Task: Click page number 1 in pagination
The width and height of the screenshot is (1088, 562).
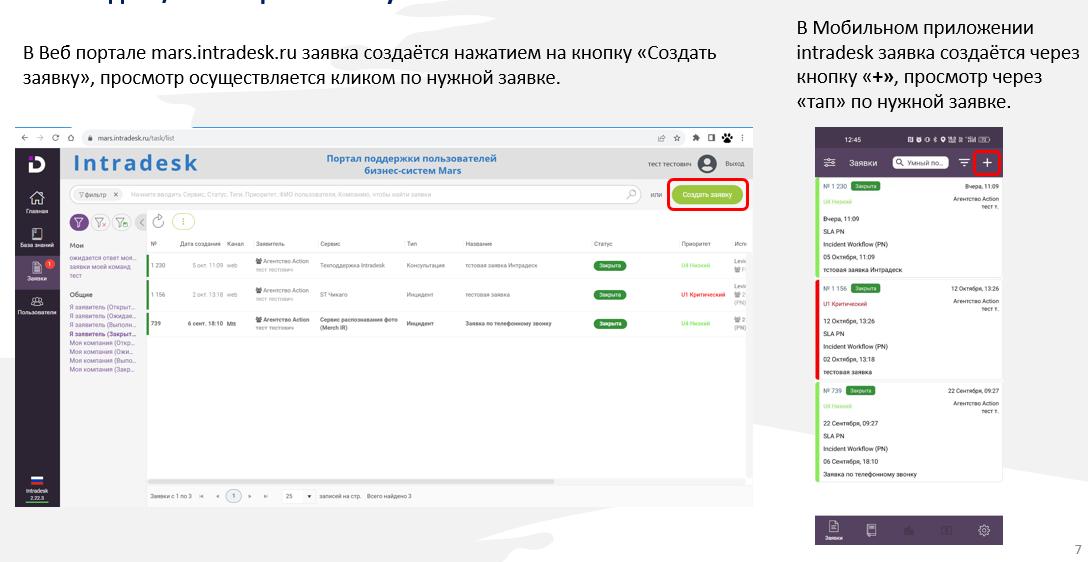Action: point(234,496)
